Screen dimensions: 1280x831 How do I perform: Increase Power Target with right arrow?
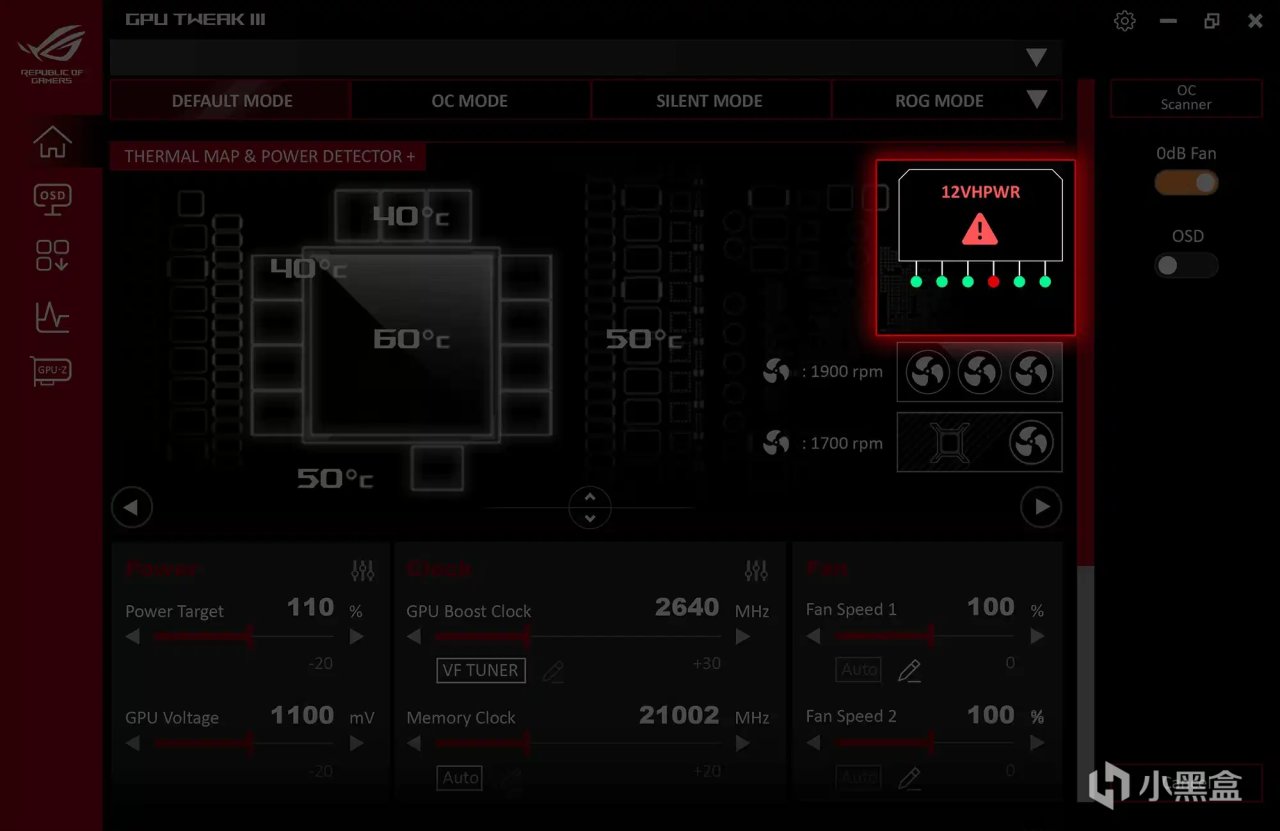tap(357, 637)
